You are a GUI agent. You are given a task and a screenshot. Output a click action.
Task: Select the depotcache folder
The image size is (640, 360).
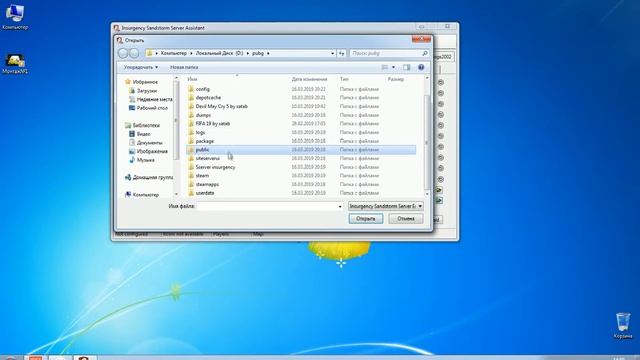coord(208,98)
